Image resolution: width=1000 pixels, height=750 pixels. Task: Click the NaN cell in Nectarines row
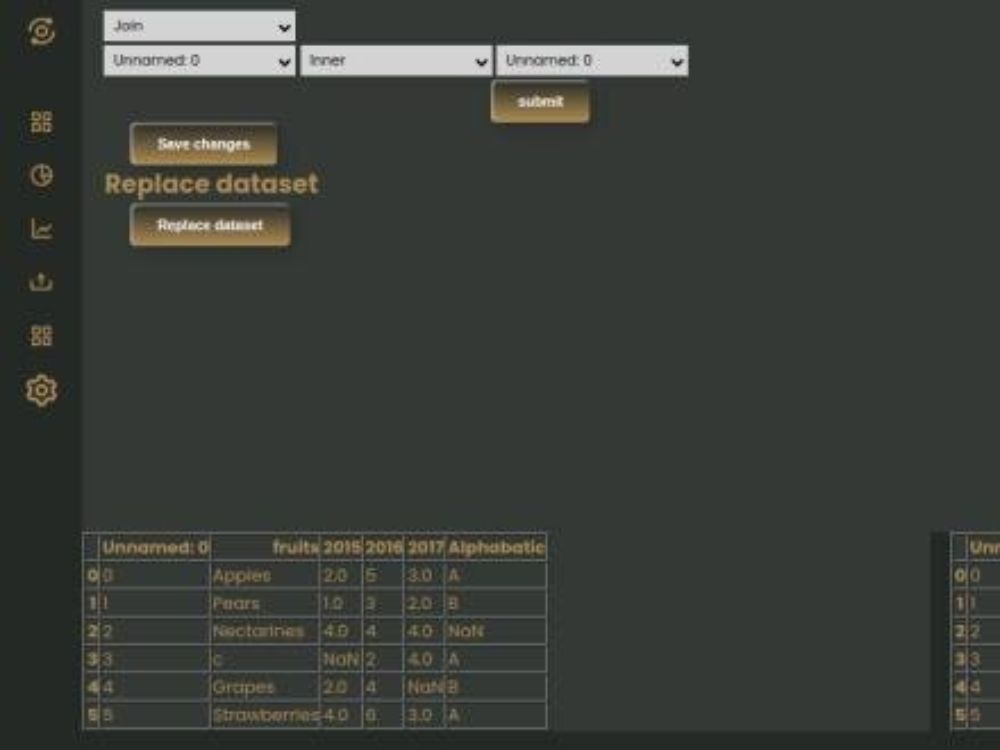(x=496, y=631)
